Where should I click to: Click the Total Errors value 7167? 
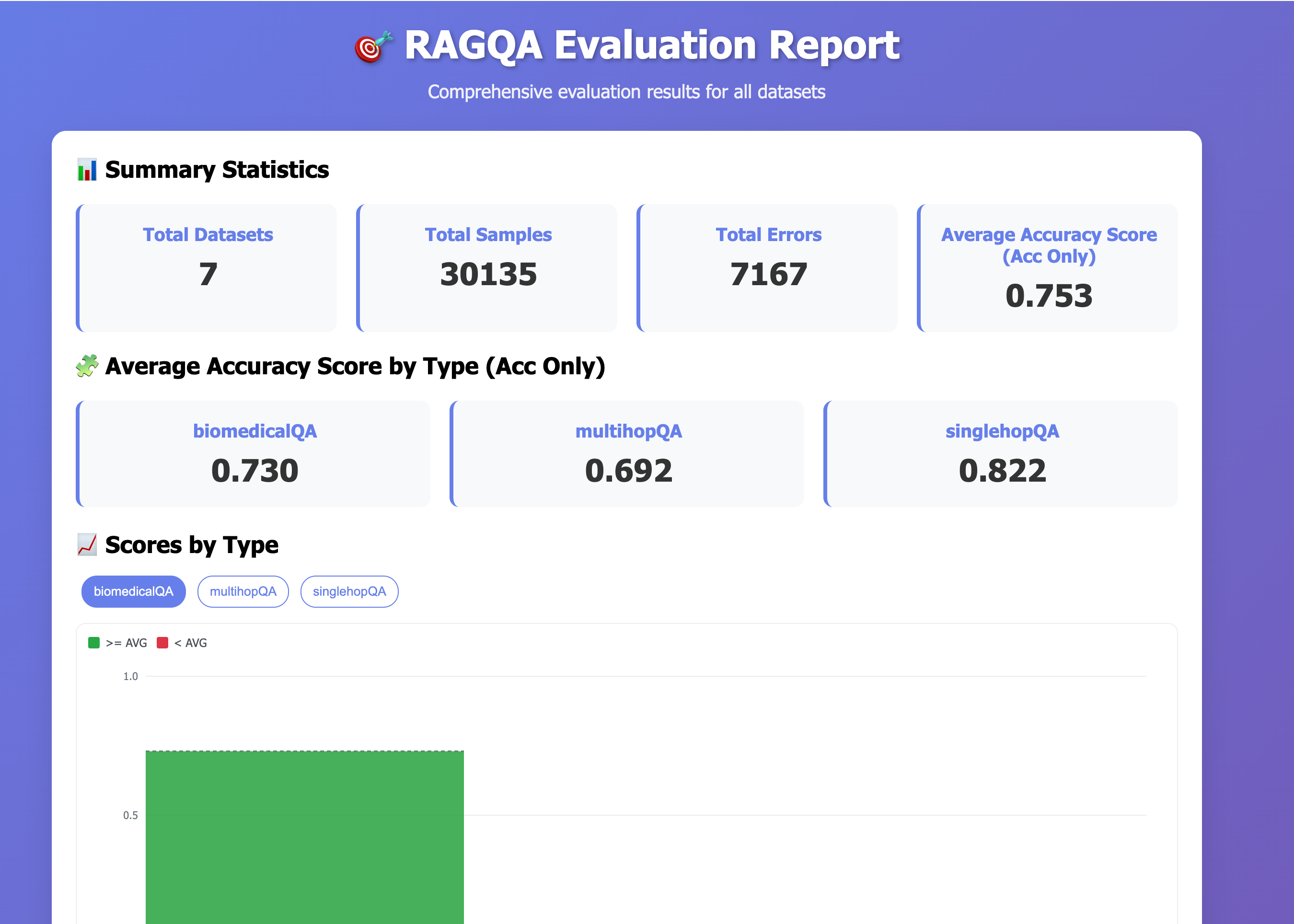(769, 274)
